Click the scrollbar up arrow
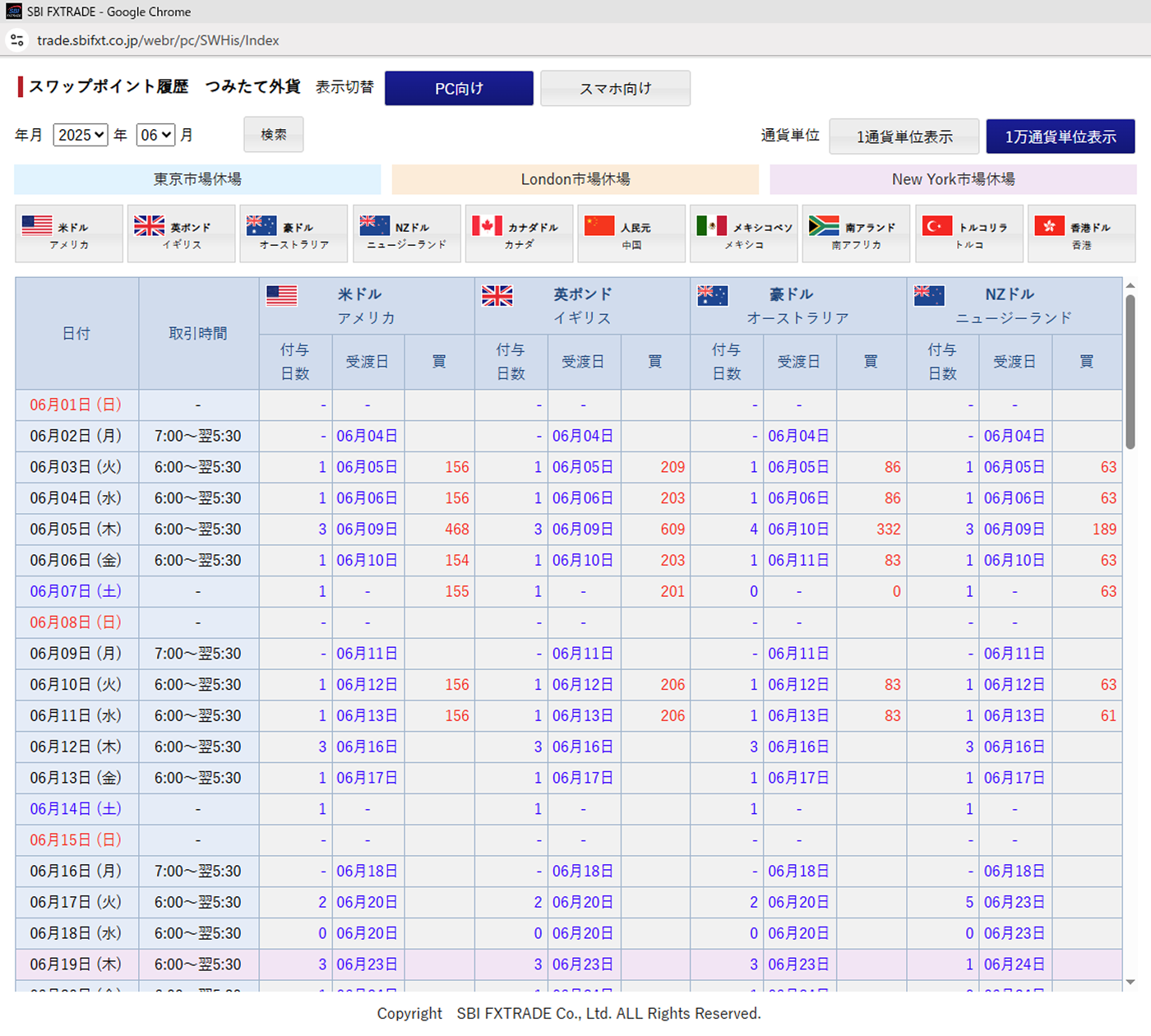 click(1130, 285)
